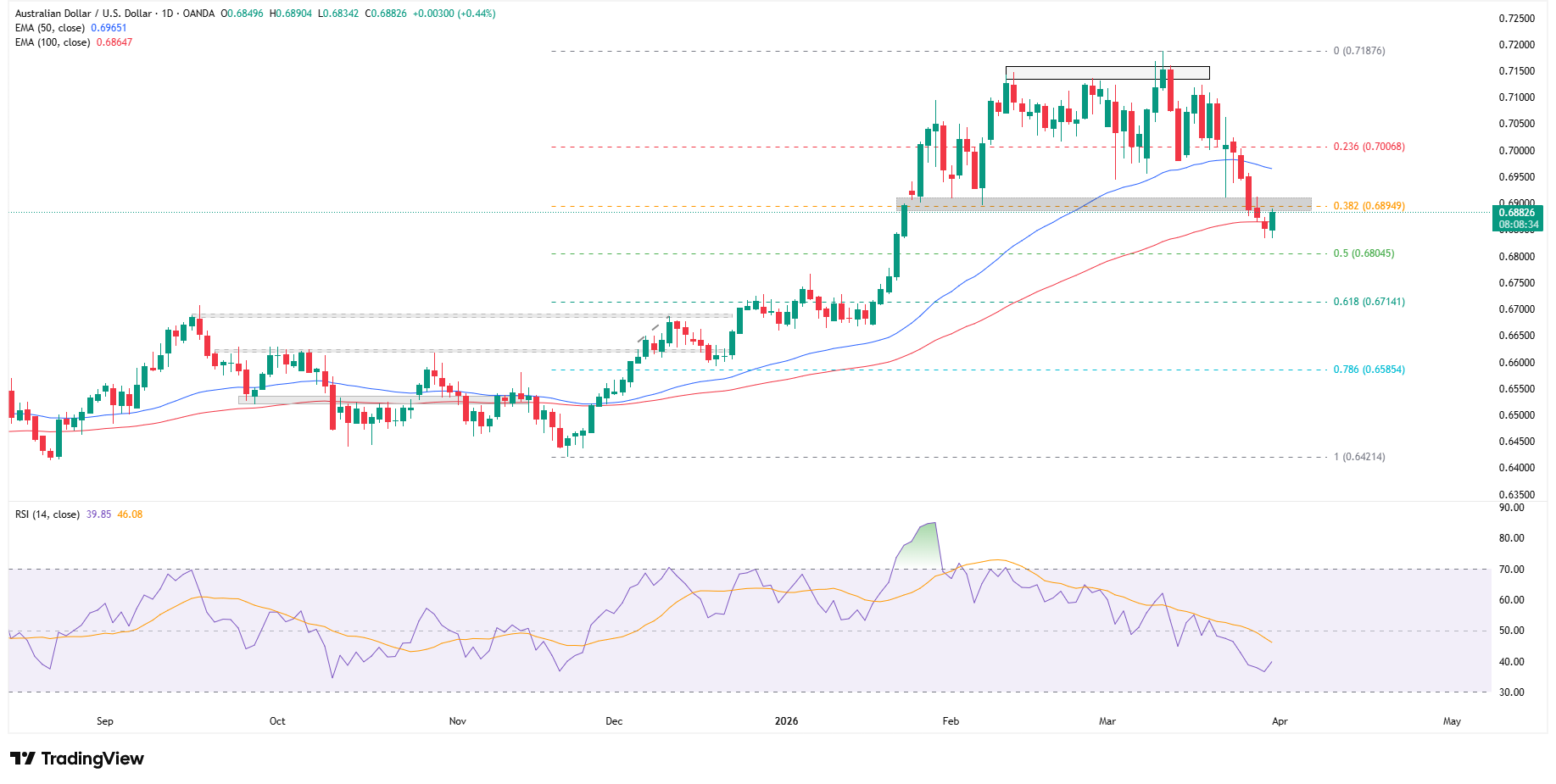Click the 0.236 (0.70068) Fibonacci level label

coord(1369,147)
